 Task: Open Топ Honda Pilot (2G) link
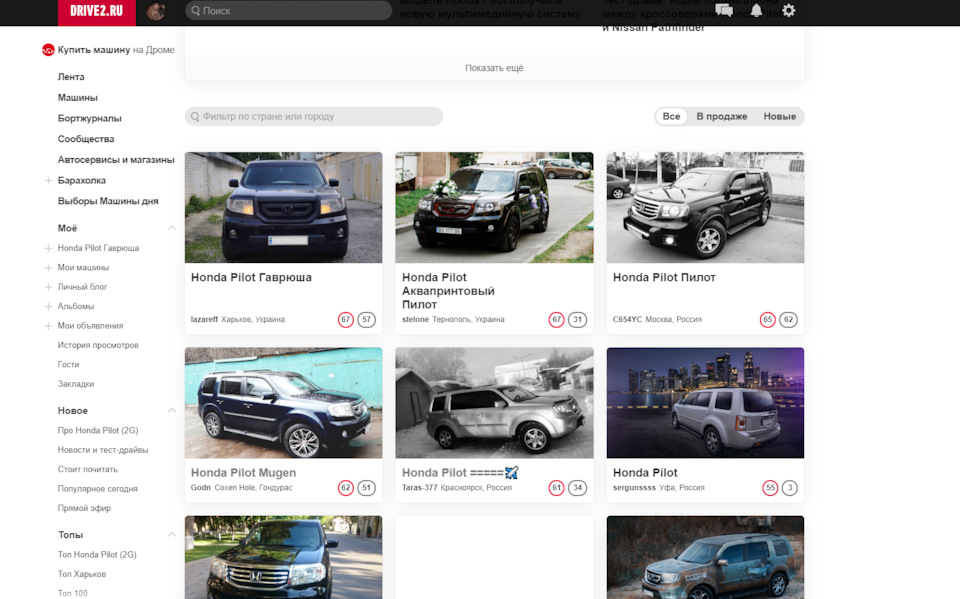click(97, 555)
